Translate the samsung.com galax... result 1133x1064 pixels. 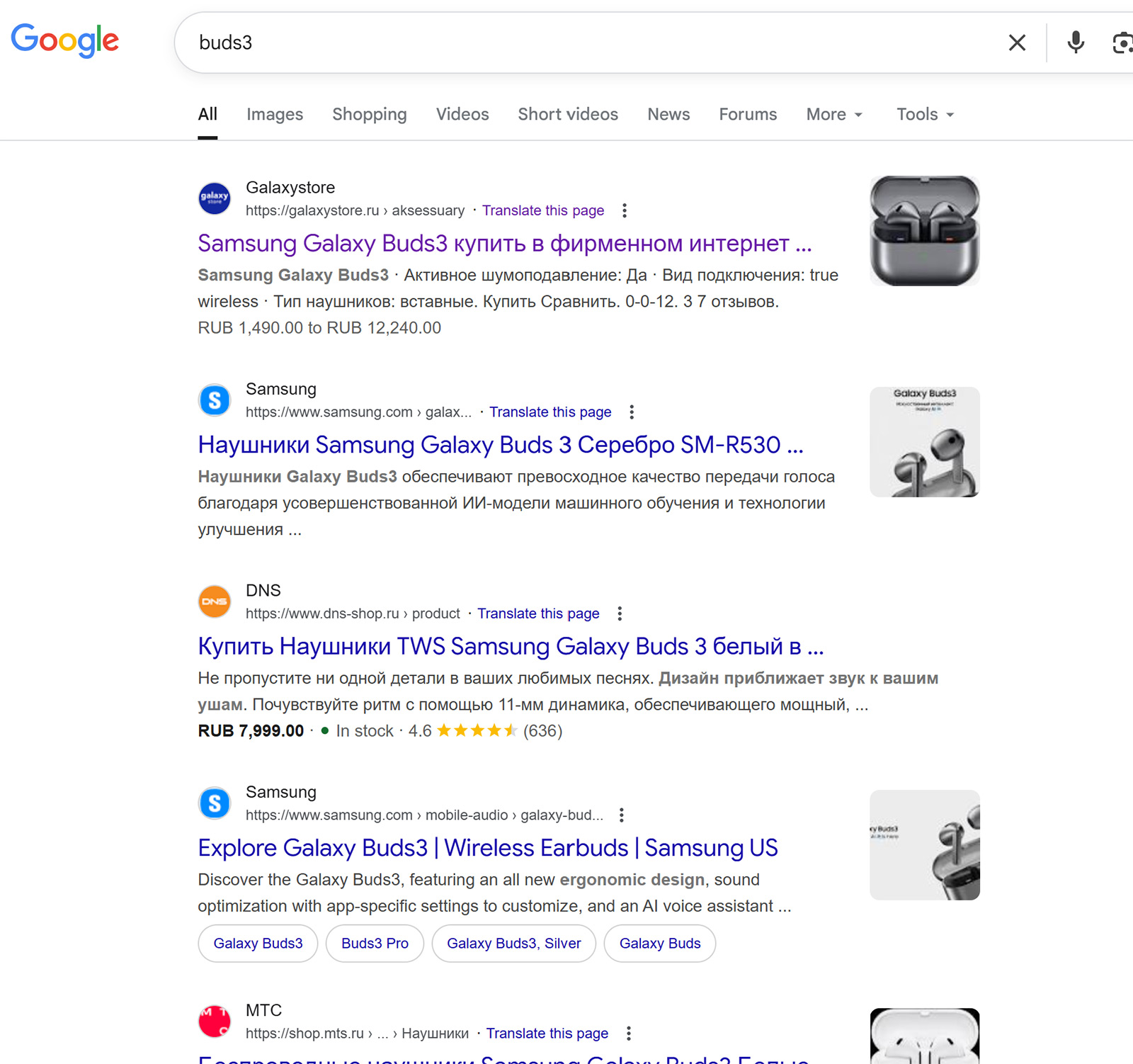coord(550,412)
